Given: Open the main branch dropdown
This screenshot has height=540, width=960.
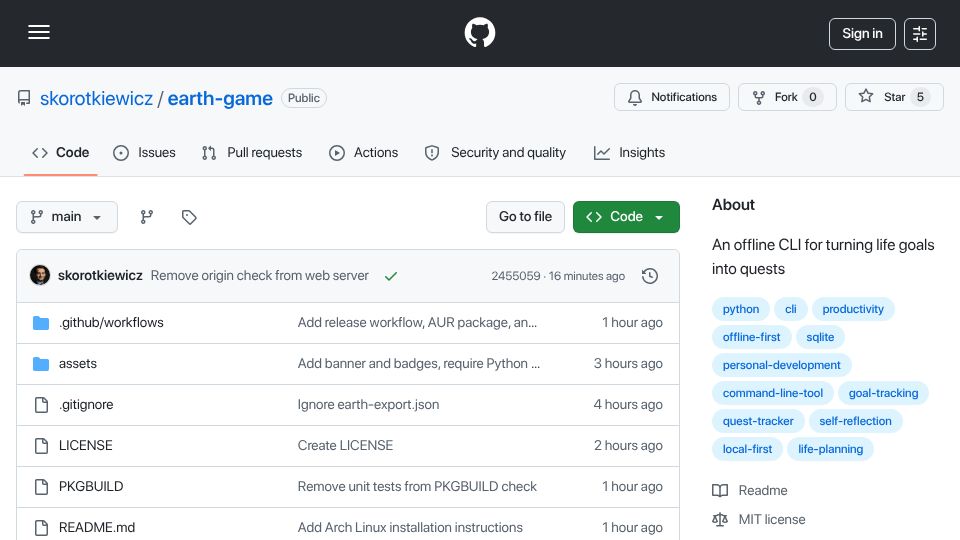Looking at the screenshot, I should tap(67, 217).
